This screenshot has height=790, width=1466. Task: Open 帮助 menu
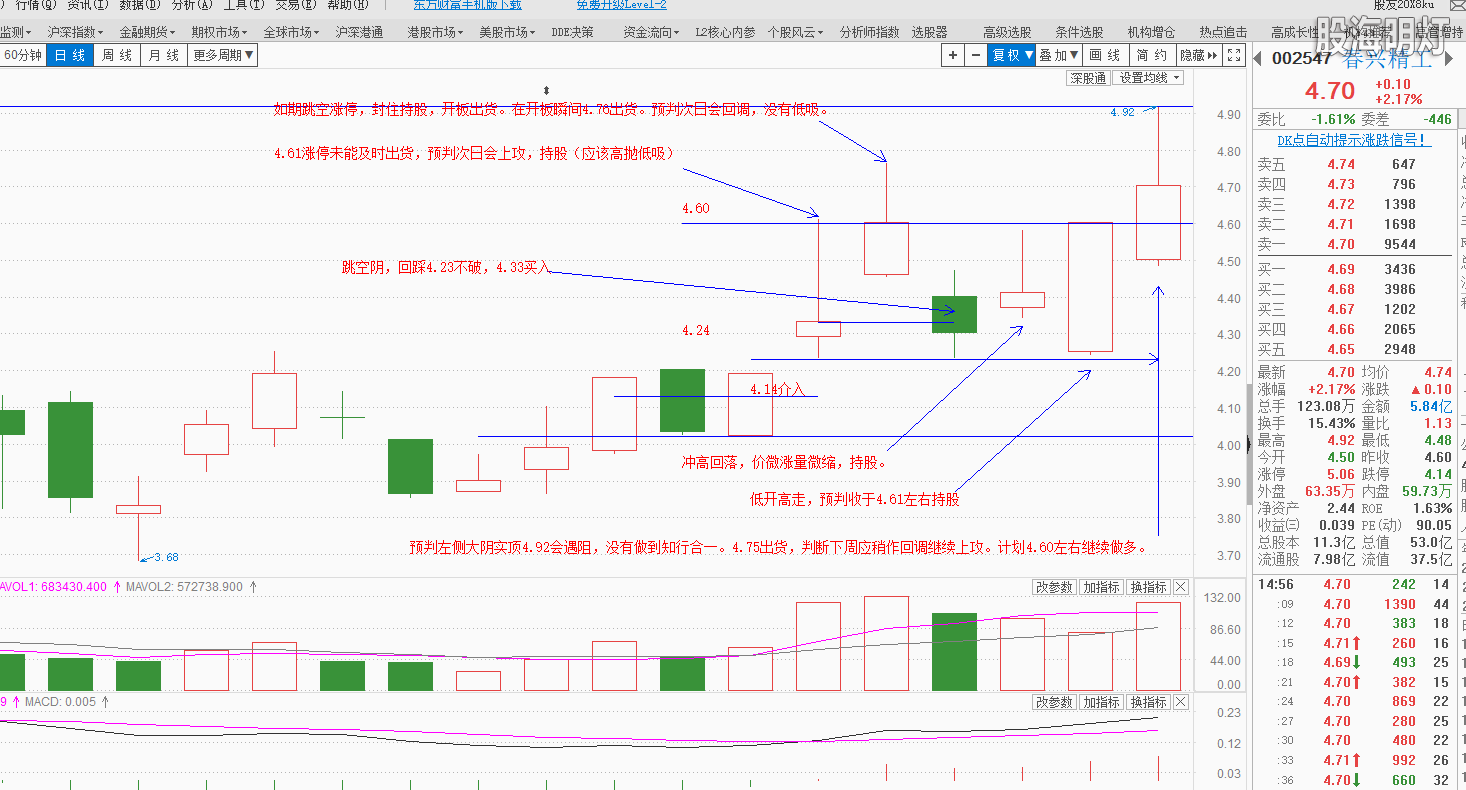click(347, 5)
